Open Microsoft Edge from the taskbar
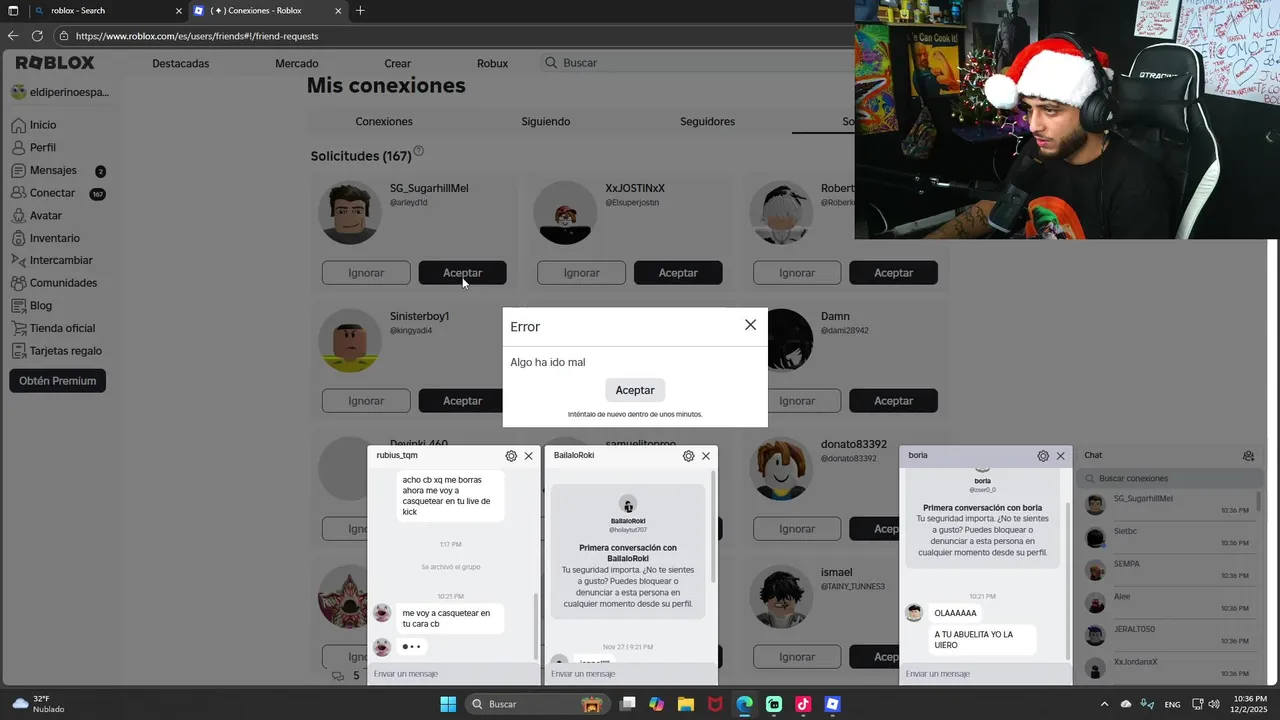This screenshot has width=1280, height=720. 744,704
